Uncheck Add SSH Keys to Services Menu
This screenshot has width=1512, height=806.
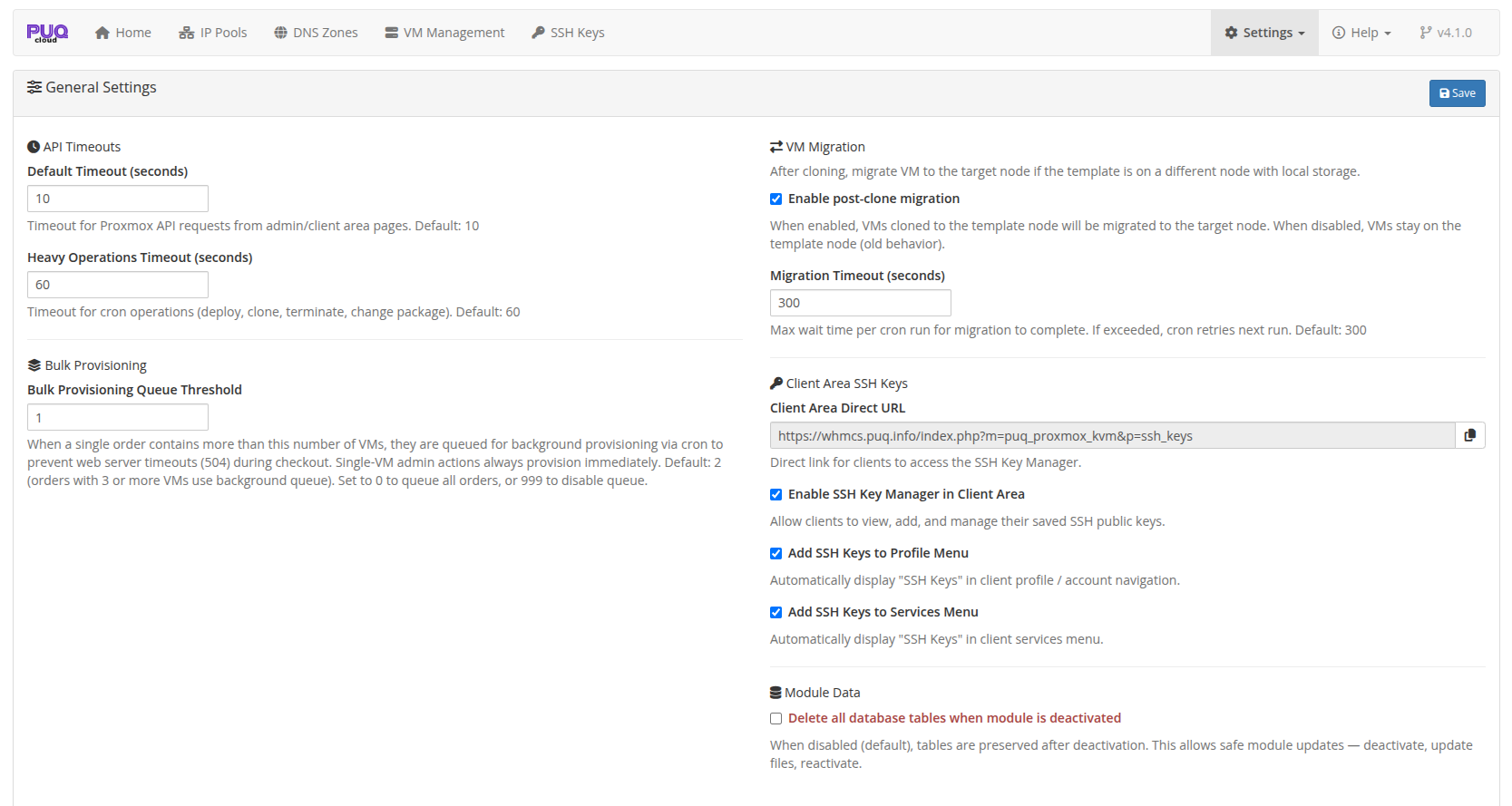[x=776, y=613]
